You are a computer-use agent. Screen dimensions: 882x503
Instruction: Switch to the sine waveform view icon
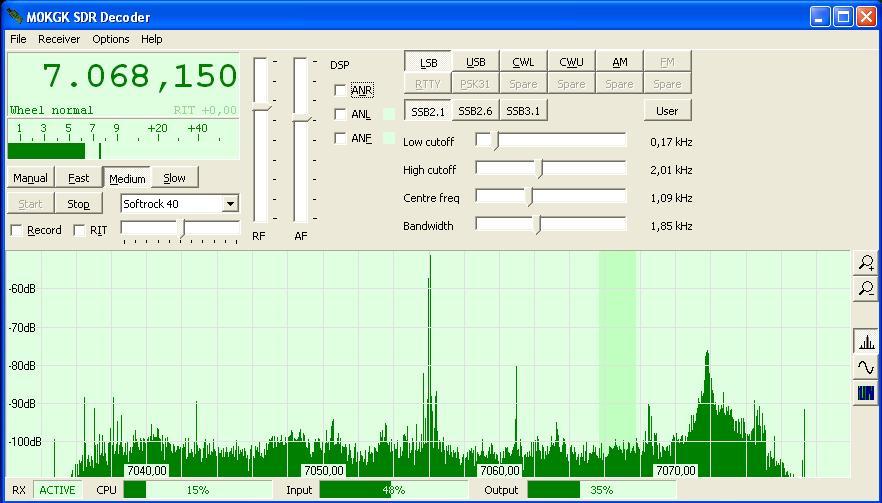point(866,368)
